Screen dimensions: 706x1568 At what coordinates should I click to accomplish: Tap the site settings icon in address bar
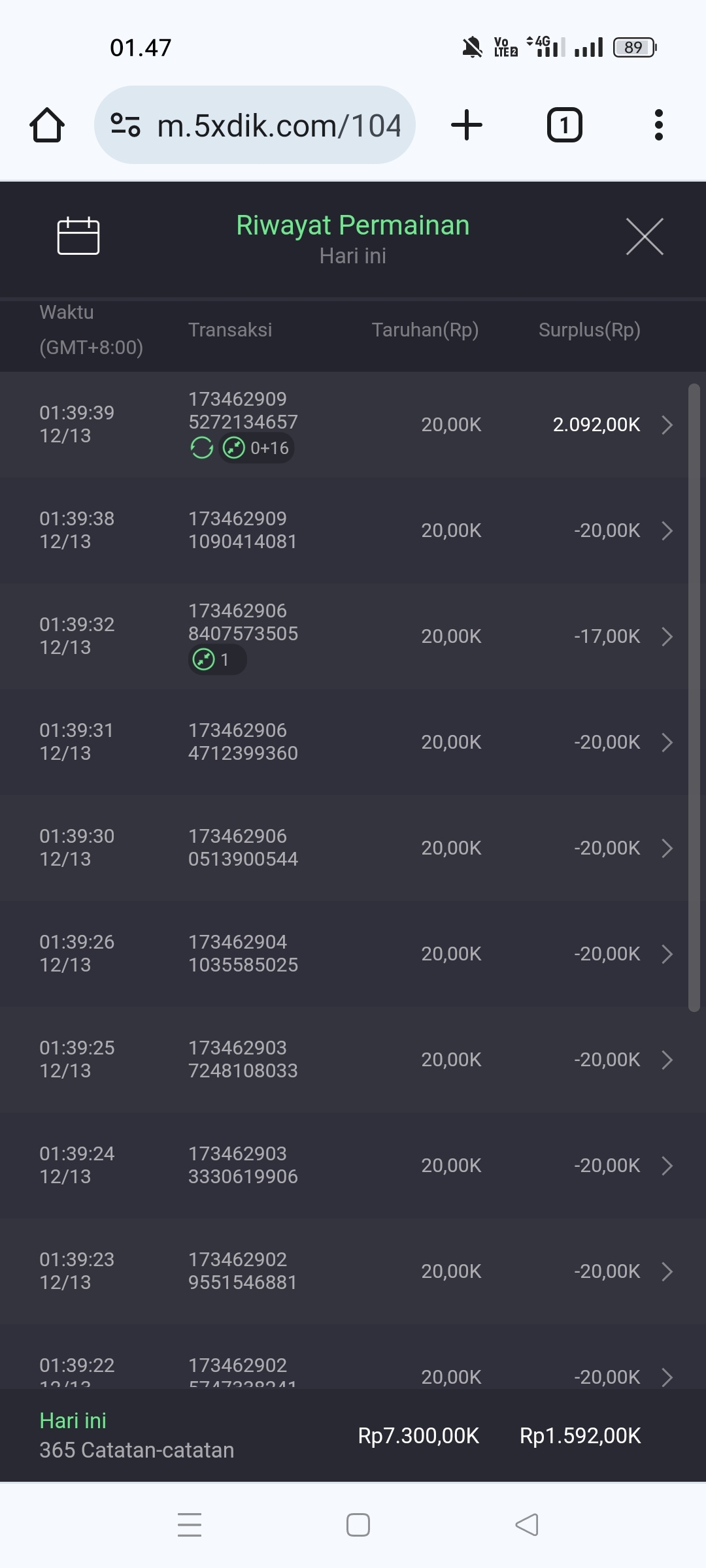pyautogui.click(x=126, y=125)
